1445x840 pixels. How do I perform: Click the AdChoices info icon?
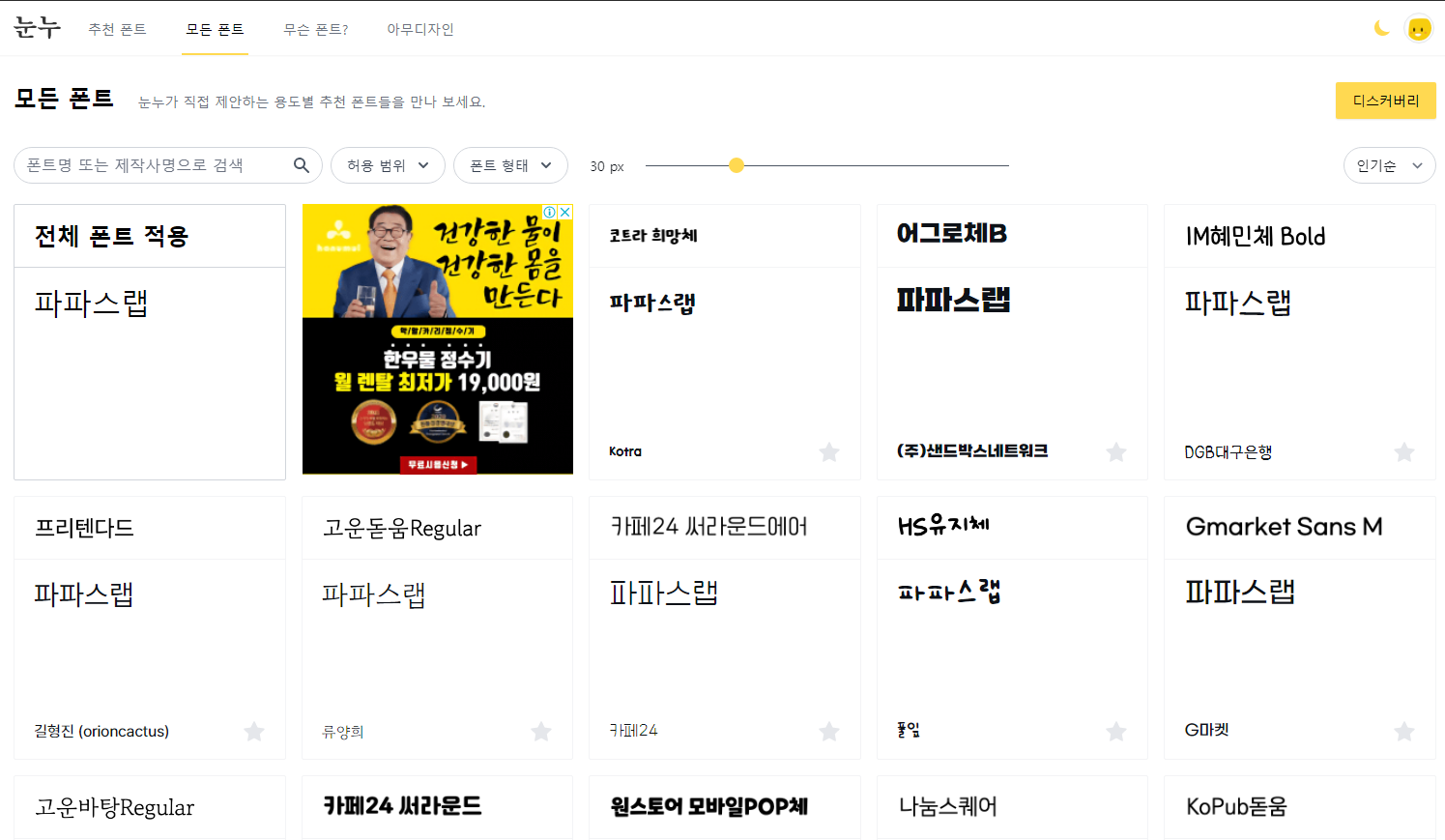[550, 212]
